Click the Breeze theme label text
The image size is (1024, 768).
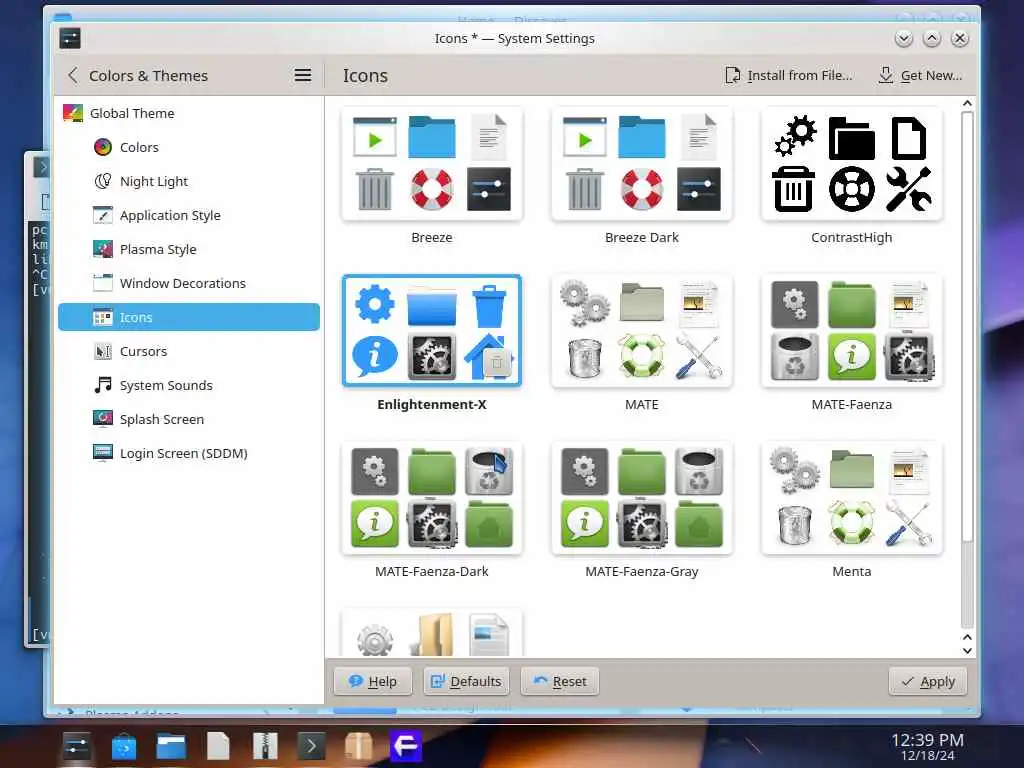[x=432, y=238]
